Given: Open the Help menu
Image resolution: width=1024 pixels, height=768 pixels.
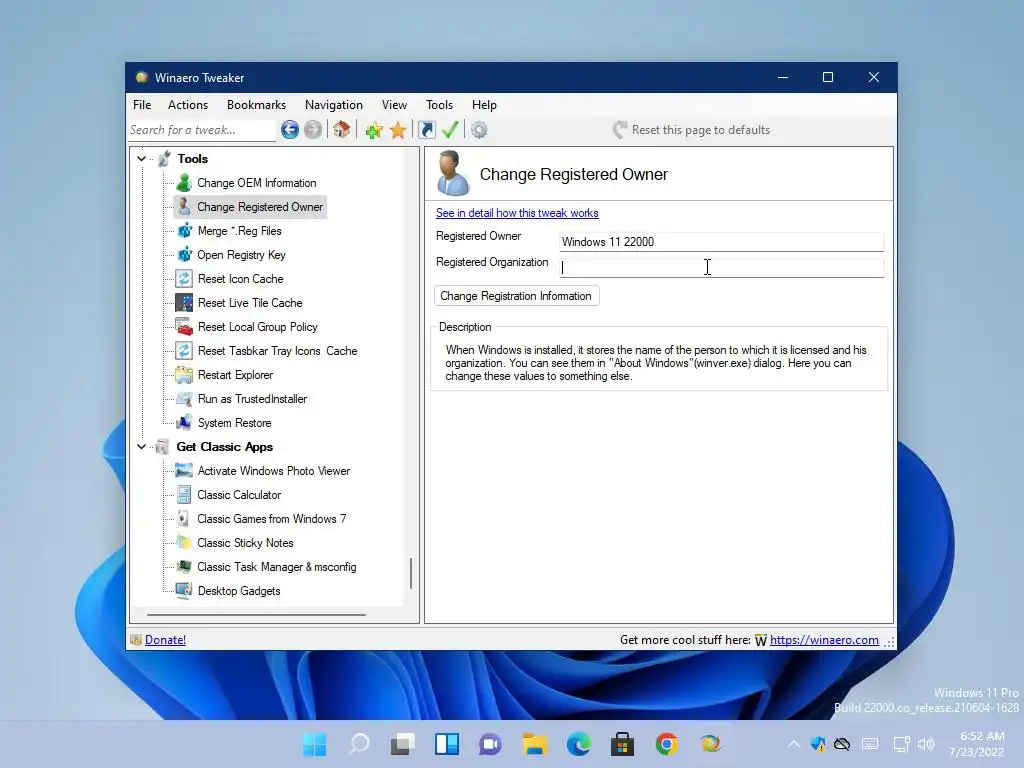Looking at the screenshot, I should [485, 104].
